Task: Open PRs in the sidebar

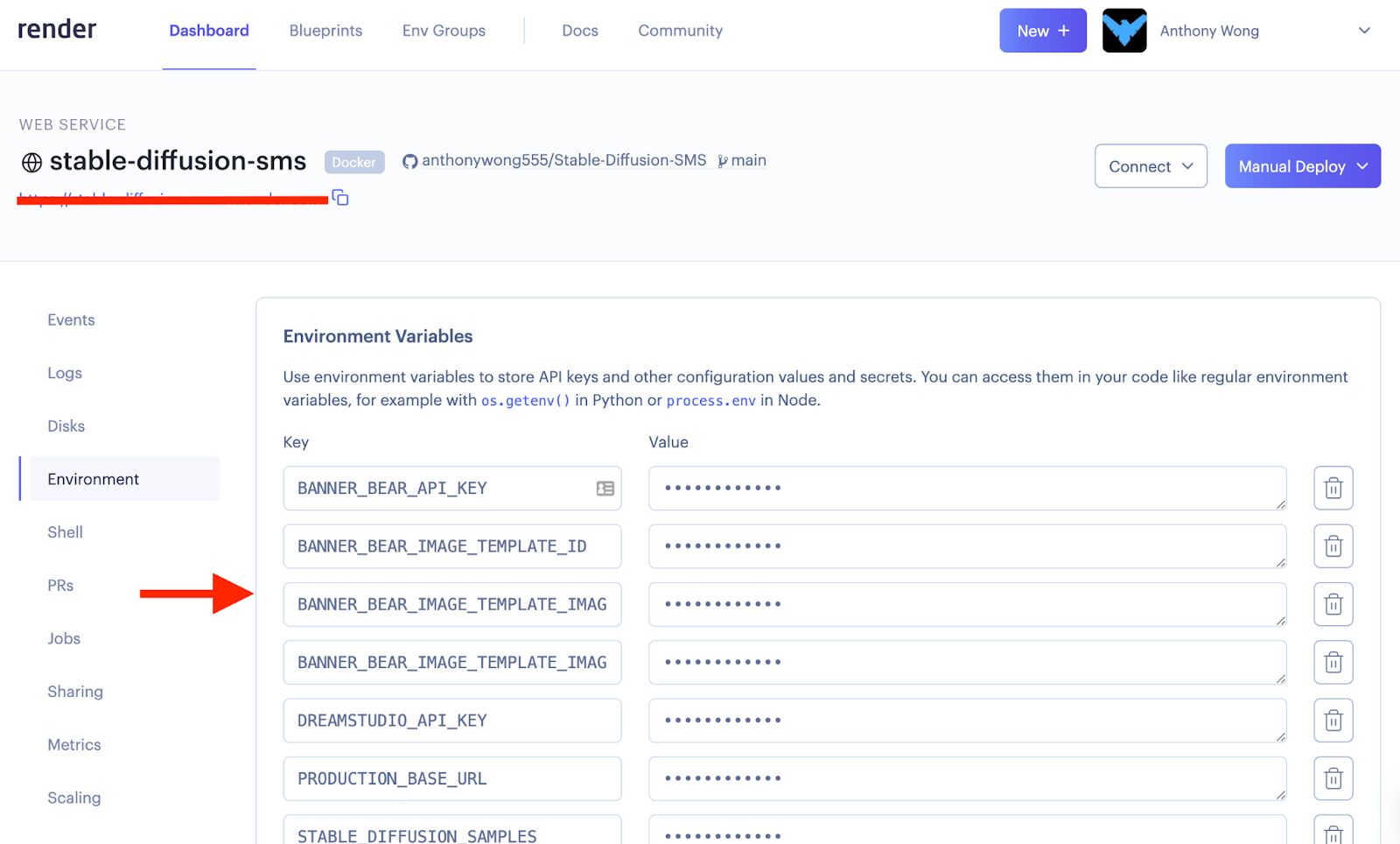Action: pyautogui.click(x=60, y=585)
